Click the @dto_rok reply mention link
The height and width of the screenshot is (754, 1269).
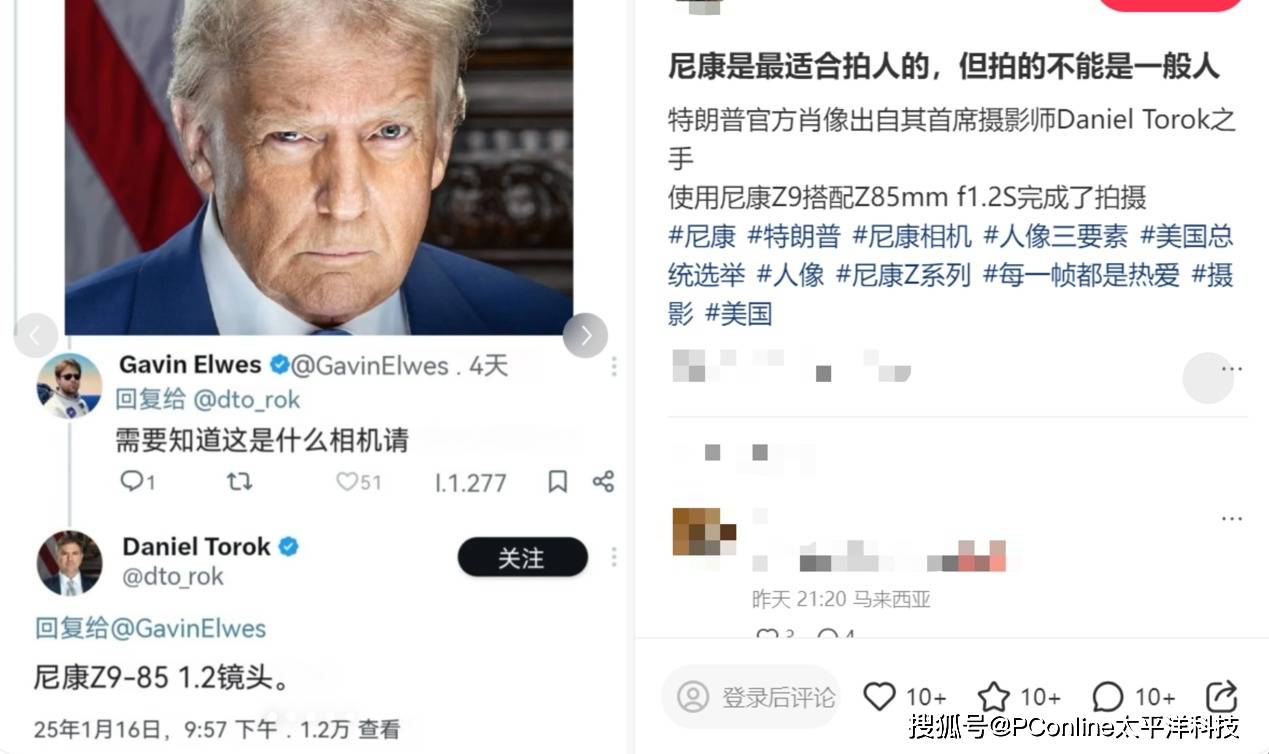click(x=246, y=399)
